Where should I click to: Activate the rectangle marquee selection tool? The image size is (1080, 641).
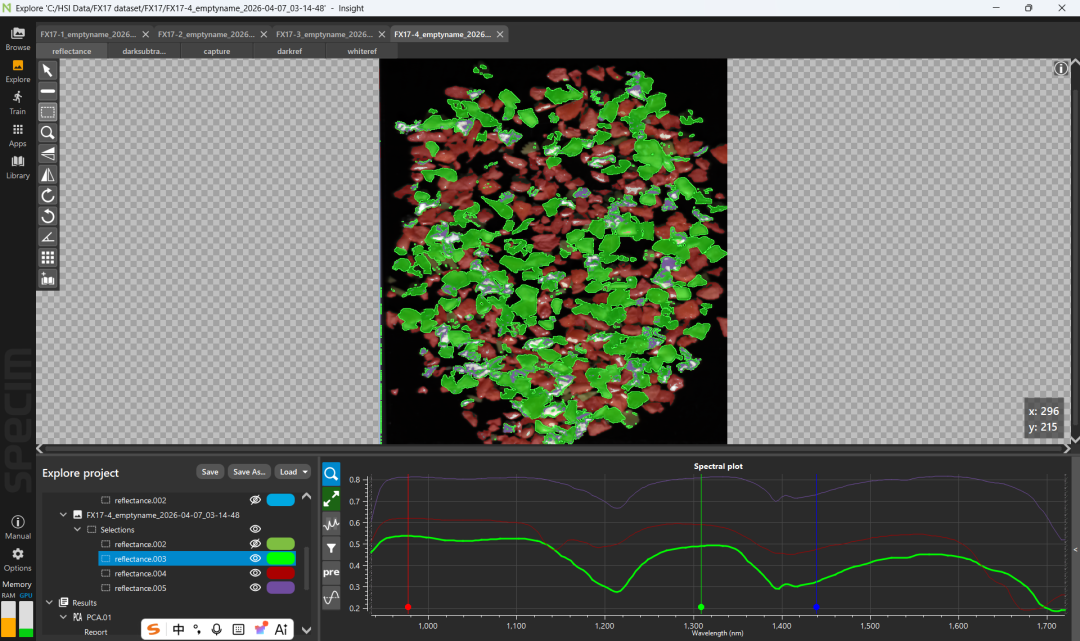pos(48,112)
